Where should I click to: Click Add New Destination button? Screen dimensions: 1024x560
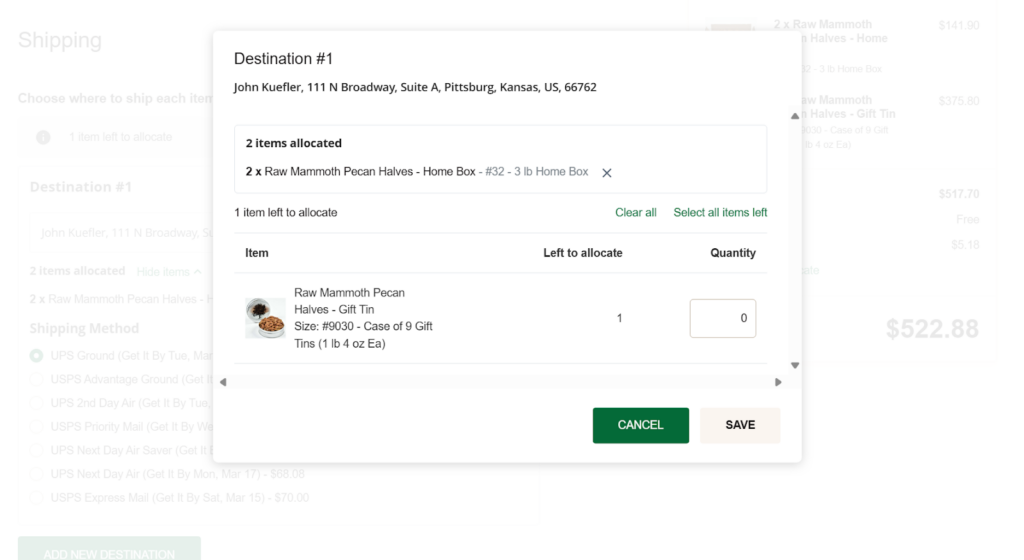click(x=109, y=549)
